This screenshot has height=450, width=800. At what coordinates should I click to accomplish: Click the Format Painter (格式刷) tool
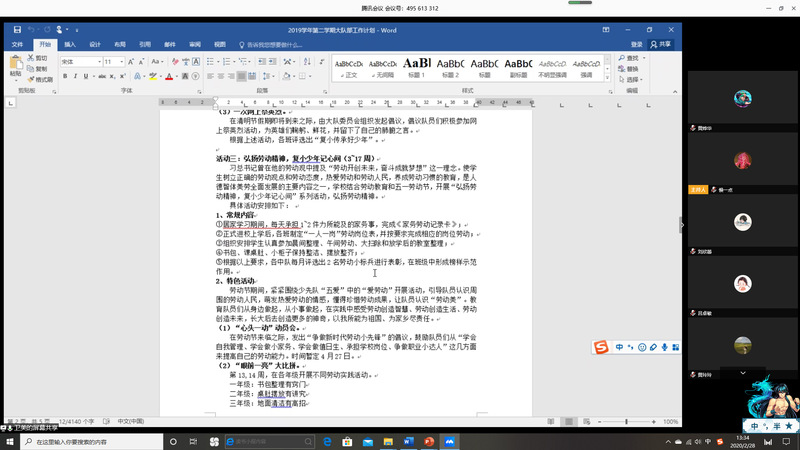coord(42,80)
